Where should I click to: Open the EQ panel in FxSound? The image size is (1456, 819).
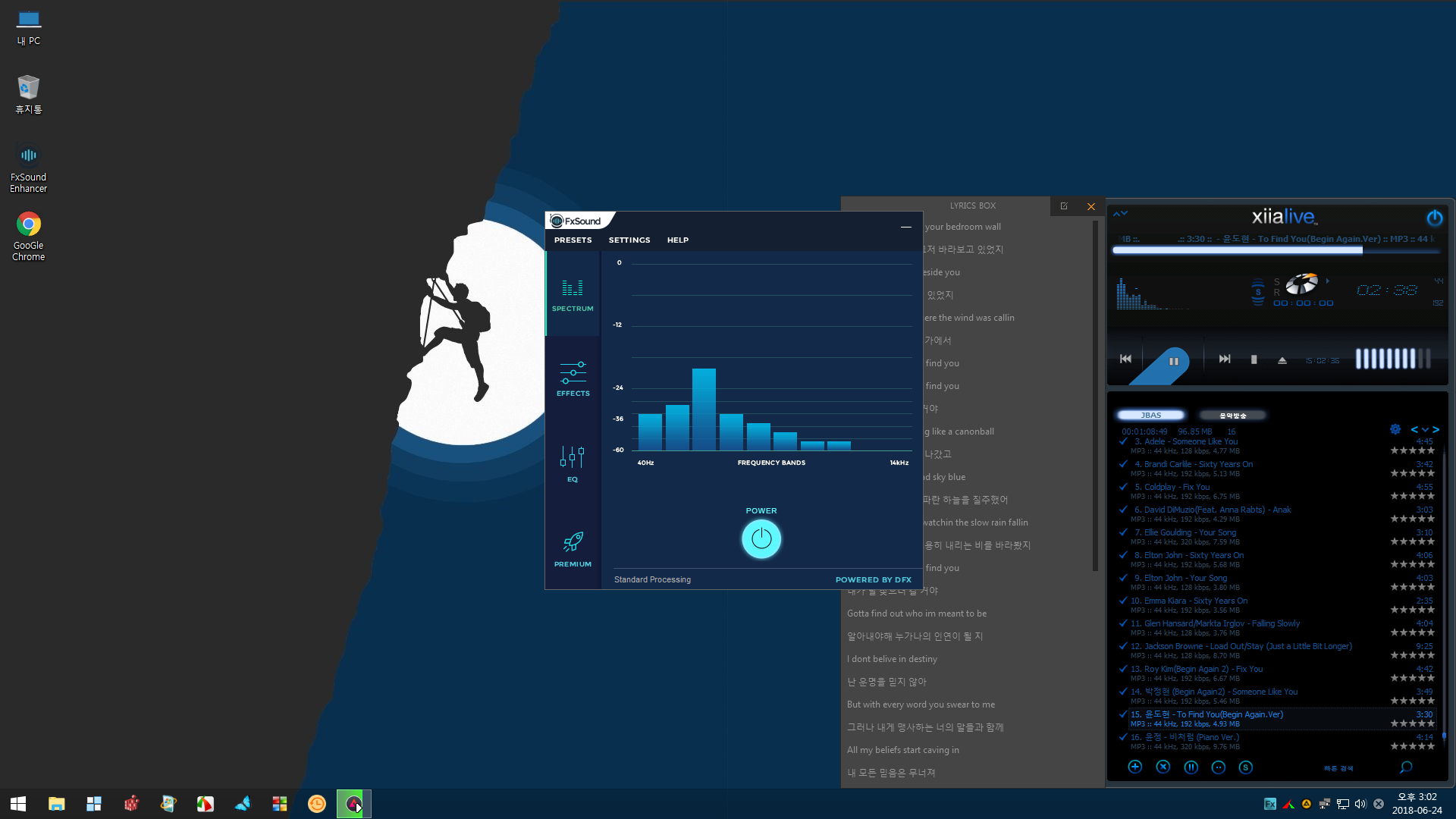tap(572, 465)
